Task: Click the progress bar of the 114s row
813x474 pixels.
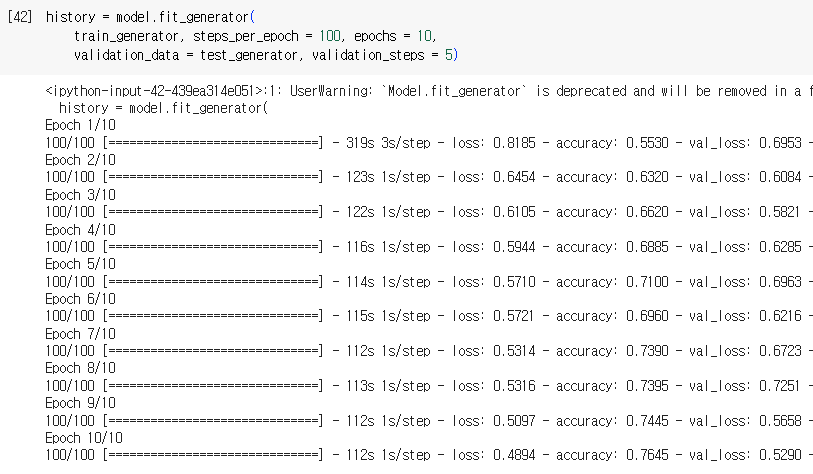Action: point(213,282)
